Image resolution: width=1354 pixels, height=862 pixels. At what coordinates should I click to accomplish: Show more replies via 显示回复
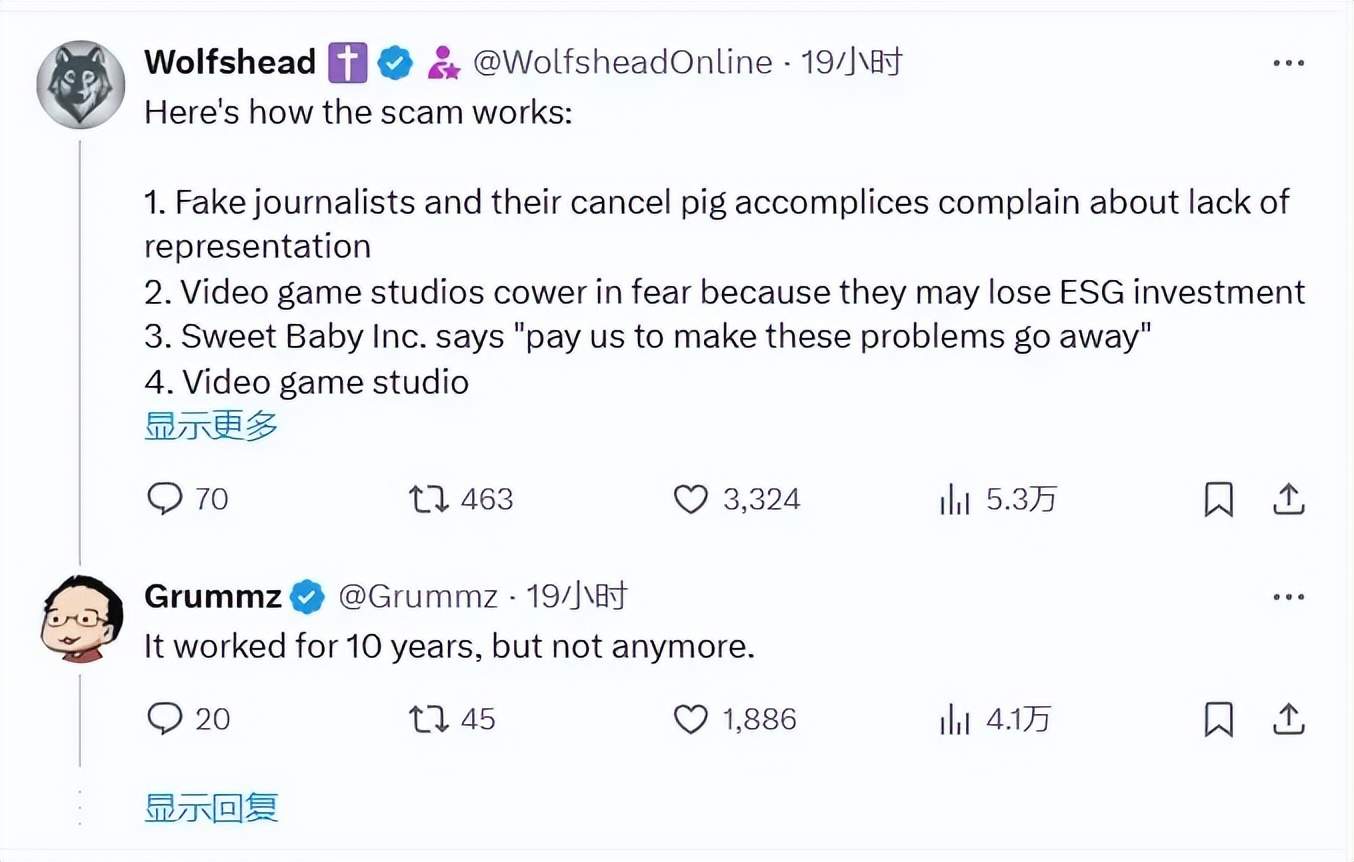coord(211,807)
